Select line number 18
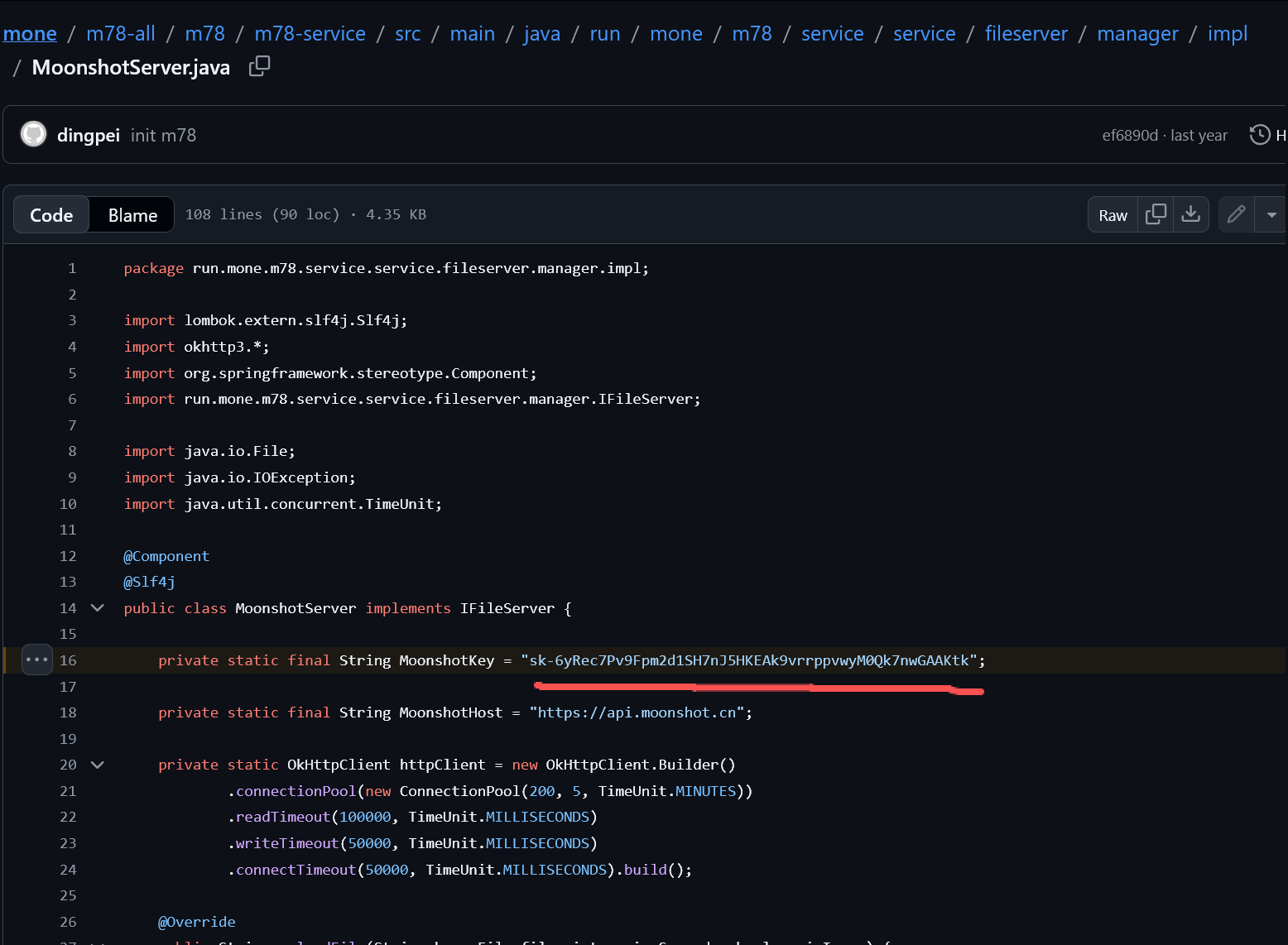Screen dimensions: 1288x945 tap(68, 712)
